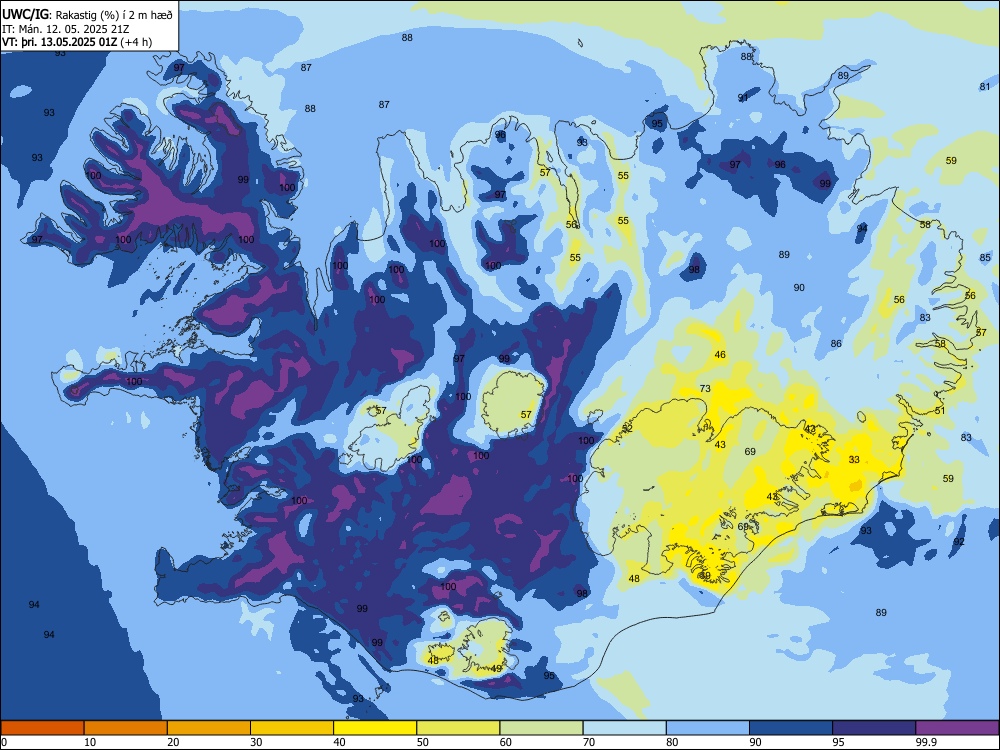This screenshot has width=1000, height=750.
Task: Click the humidity value '86' on the map
Action: coord(836,344)
